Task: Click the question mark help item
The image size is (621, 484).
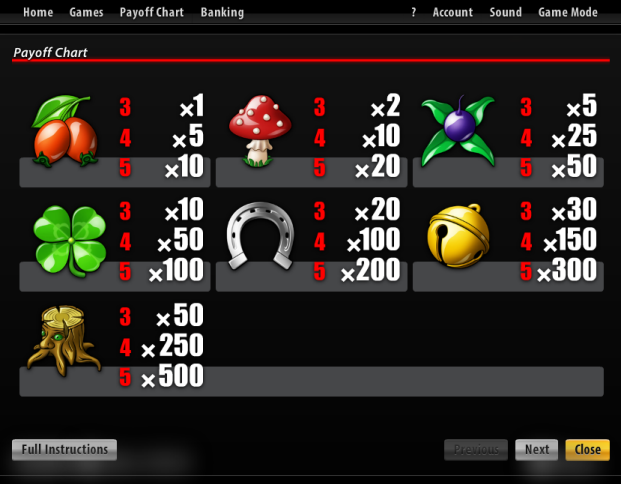Action: tap(413, 12)
